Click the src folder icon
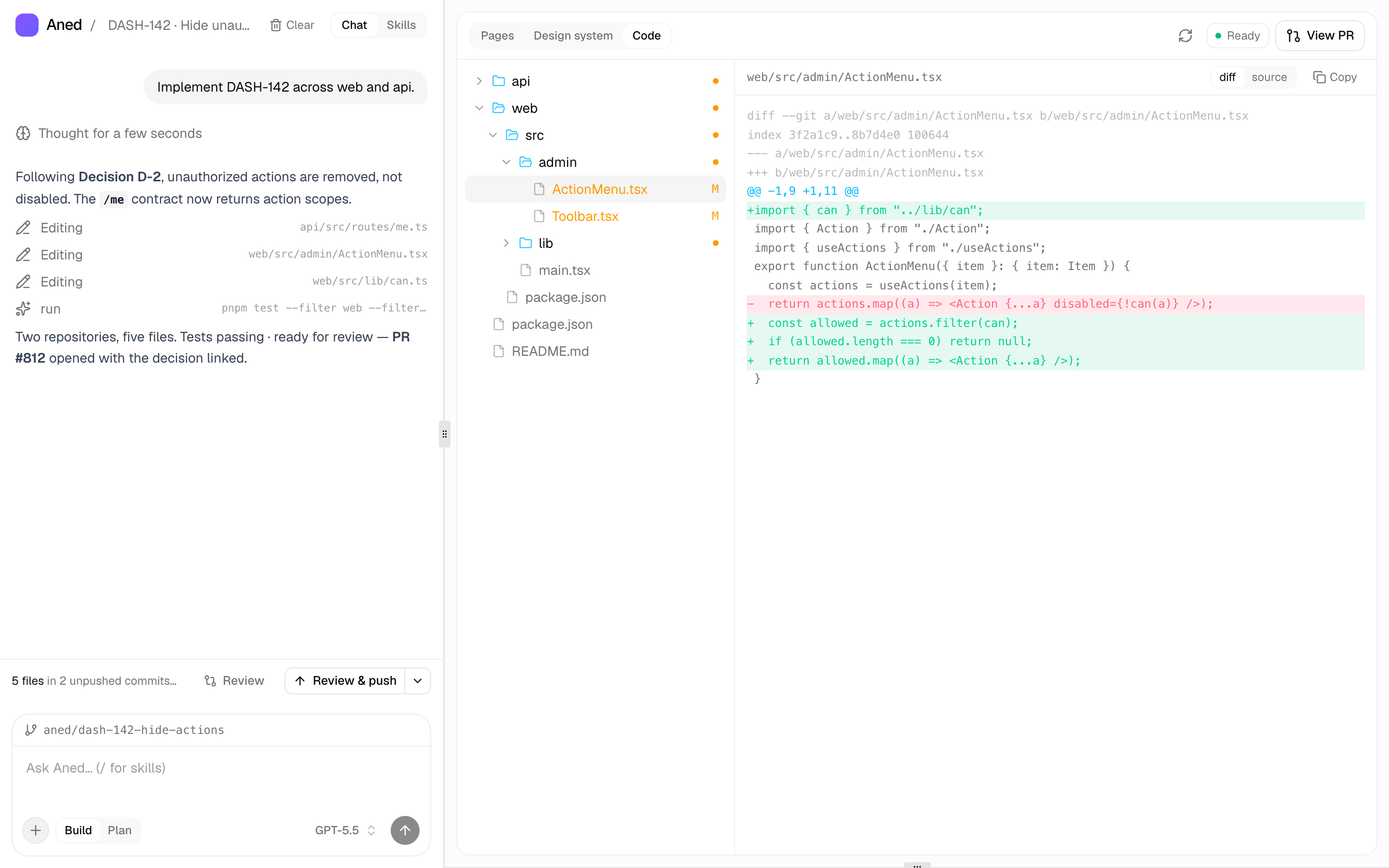This screenshot has width=1389, height=868. point(511,135)
